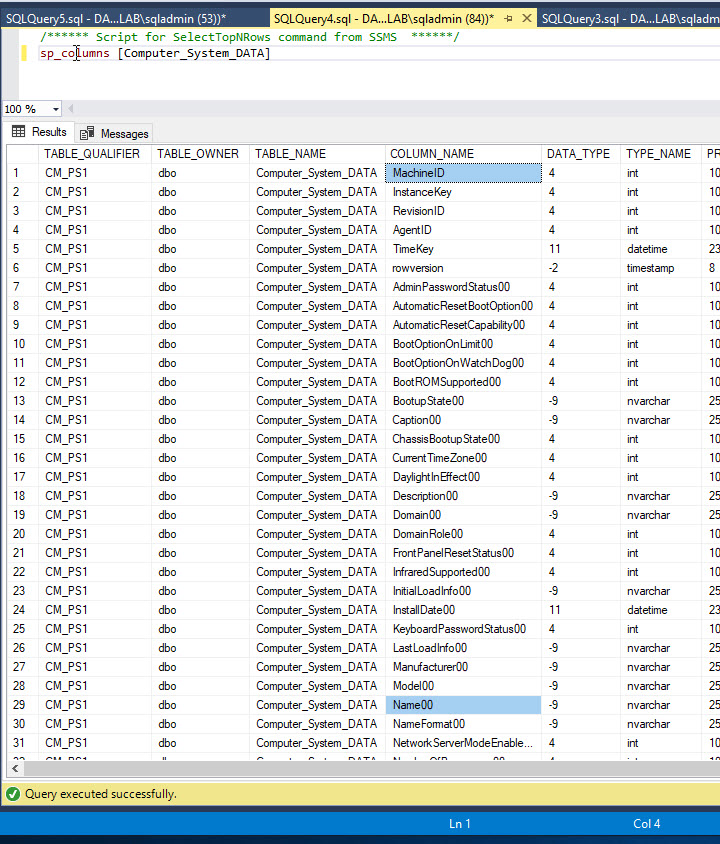Select row 5 by its row header
Image resolution: width=720 pixels, height=844 pixels.
point(22,249)
